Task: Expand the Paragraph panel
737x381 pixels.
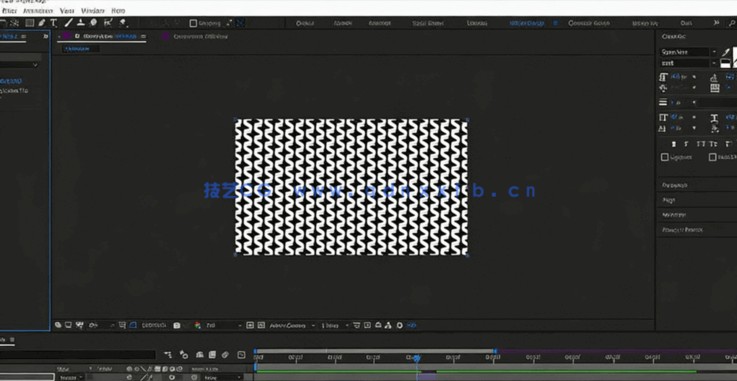Action: [x=674, y=185]
